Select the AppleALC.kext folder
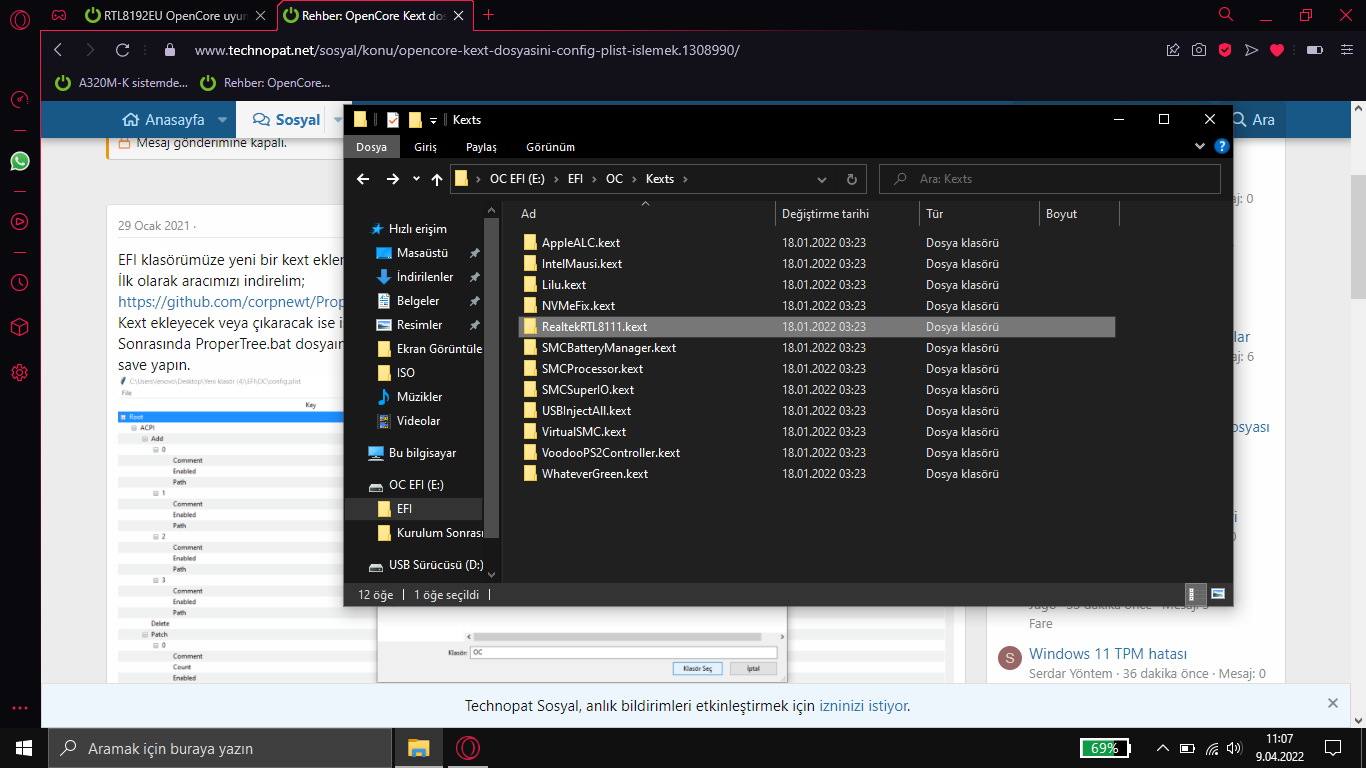This screenshot has width=1366, height=768. pos(580,243)
